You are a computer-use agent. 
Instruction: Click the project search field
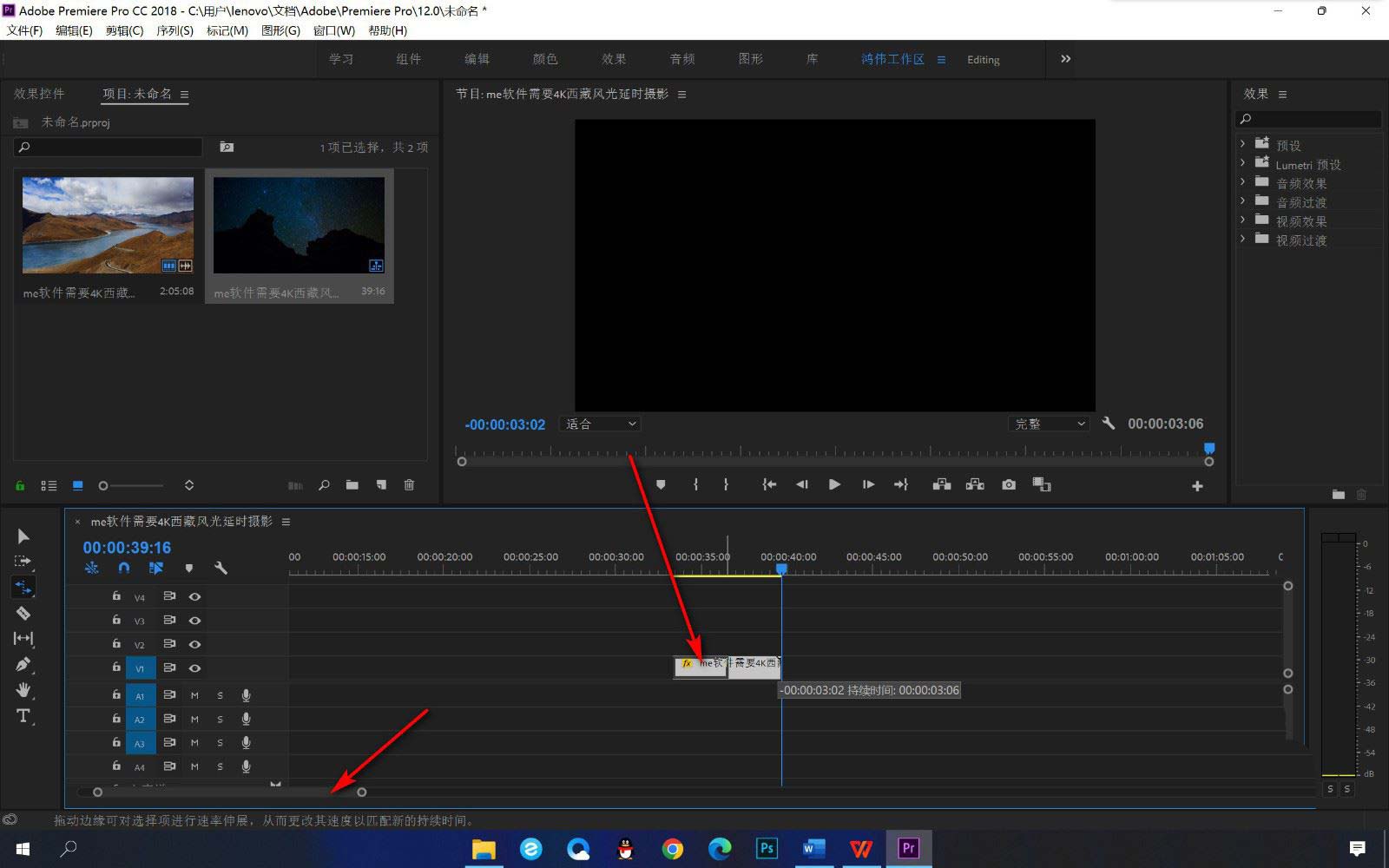click(109, 148)
